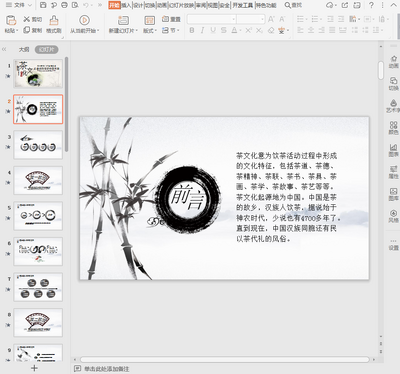Viewport: 400px width, 374px height.
Task: Select slide 7 thumbnail with five circles
Action: click(38, 287)
